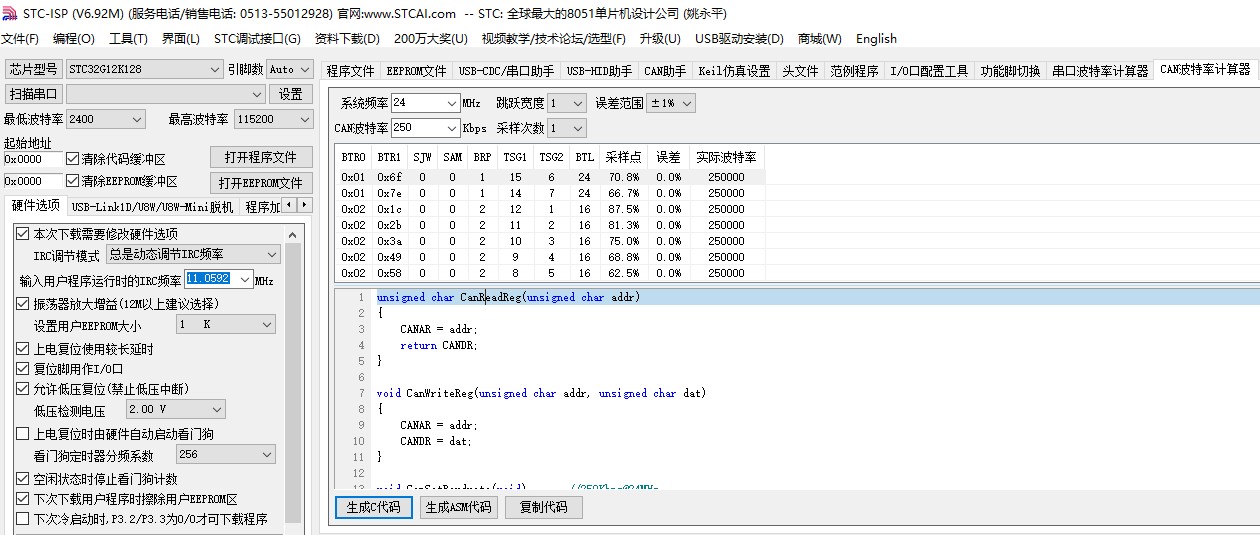
Task: Click the 生成C代码 button
Action: click(x=373, y=507)
